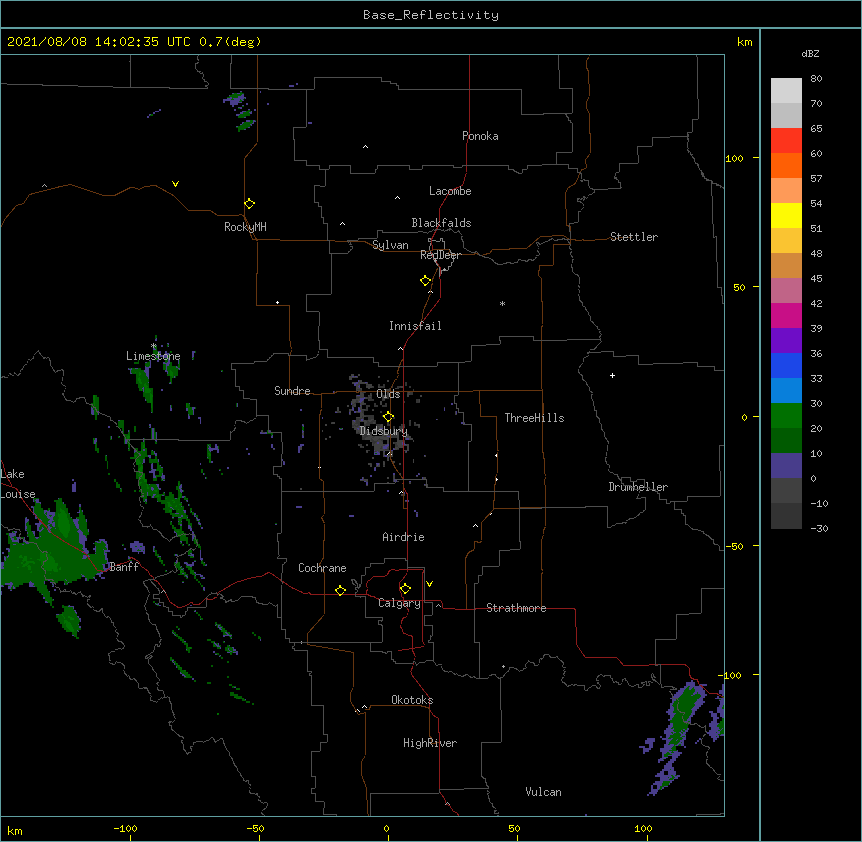
Task: Click the white asterisk east of Innisfail
Action: point(502,303)
